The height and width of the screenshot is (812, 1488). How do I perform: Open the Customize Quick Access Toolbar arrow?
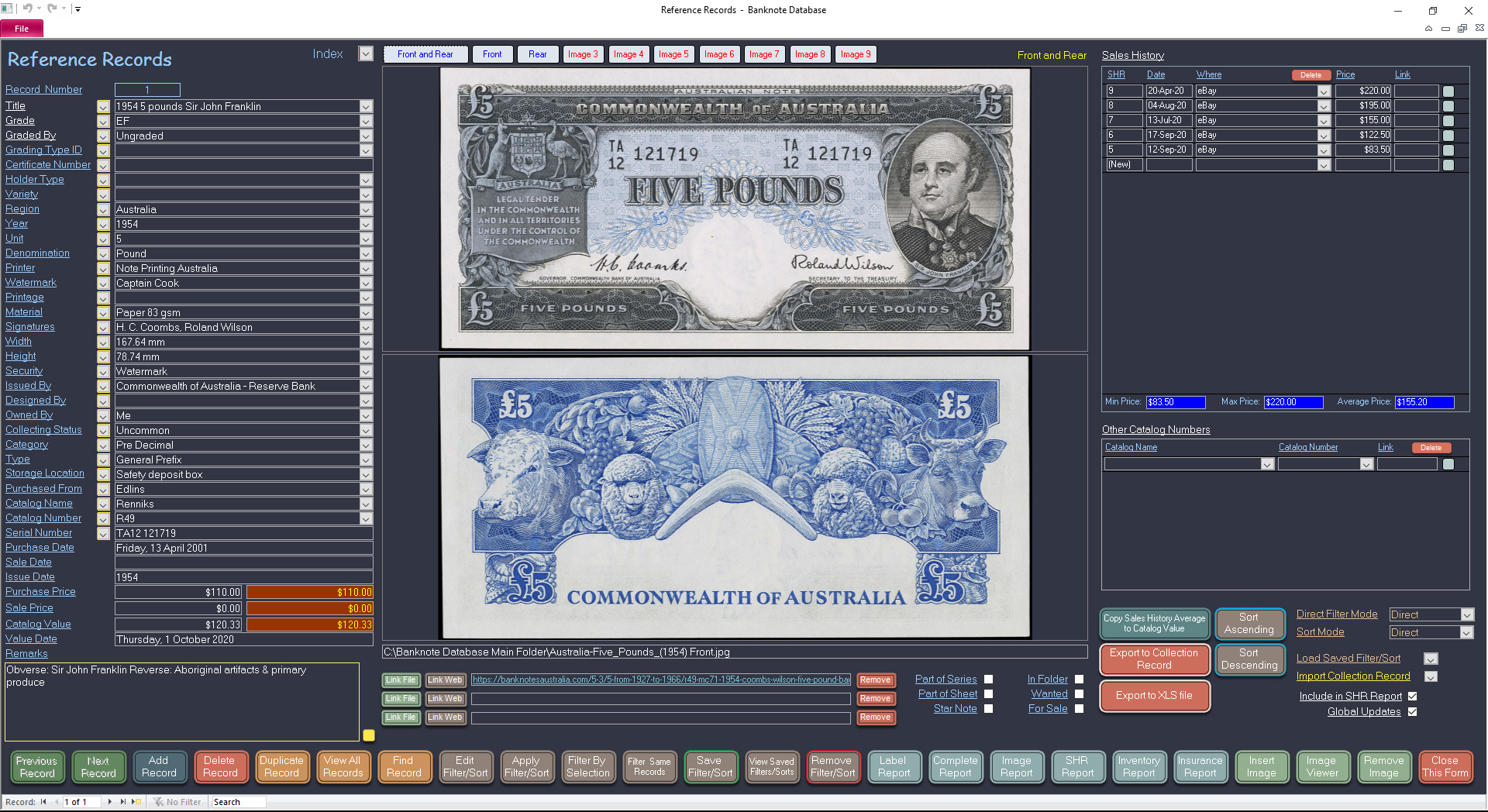pyautogui.click(x=77, y=9)
